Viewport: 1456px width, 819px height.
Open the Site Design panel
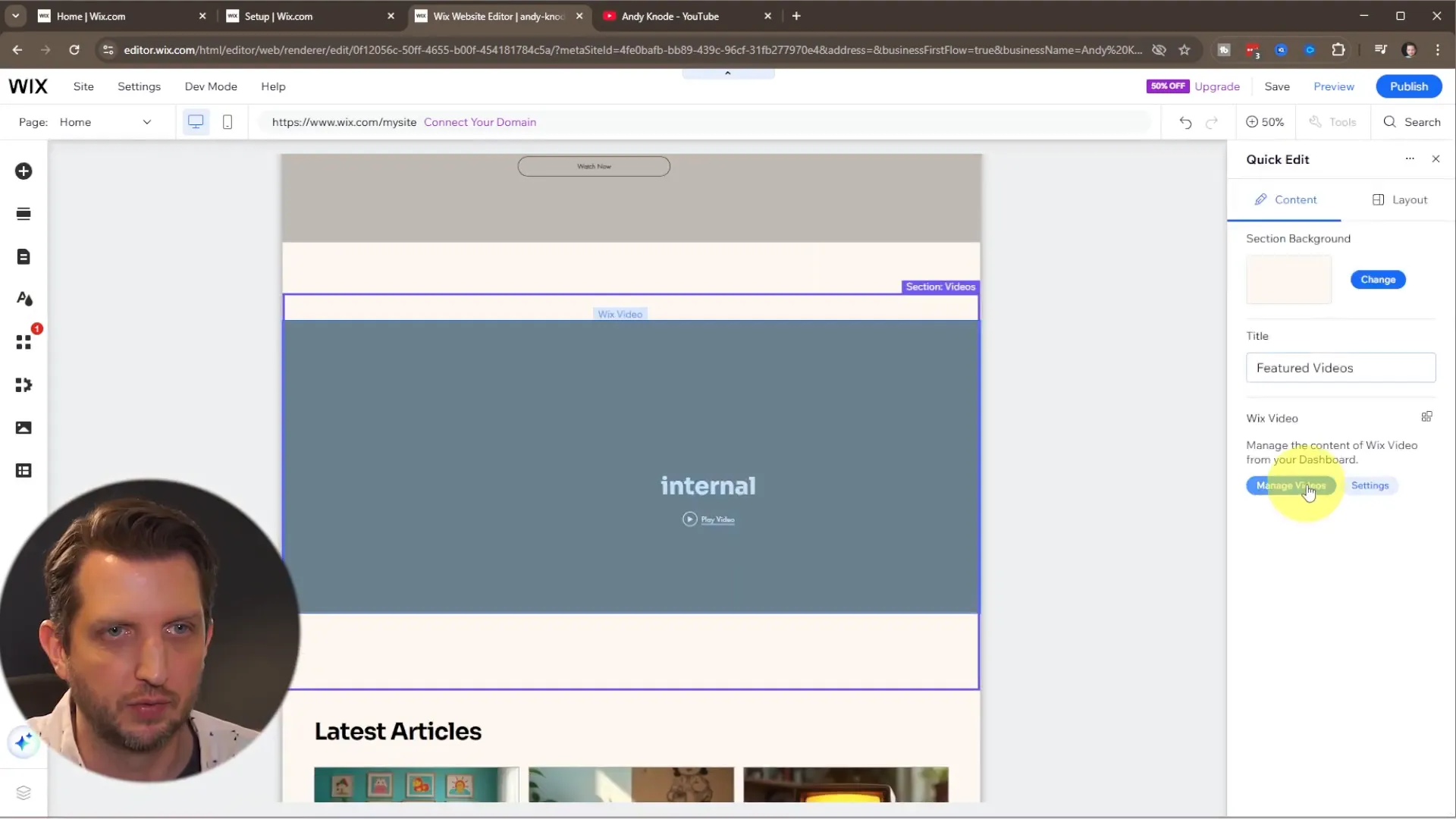coord(24,298)
